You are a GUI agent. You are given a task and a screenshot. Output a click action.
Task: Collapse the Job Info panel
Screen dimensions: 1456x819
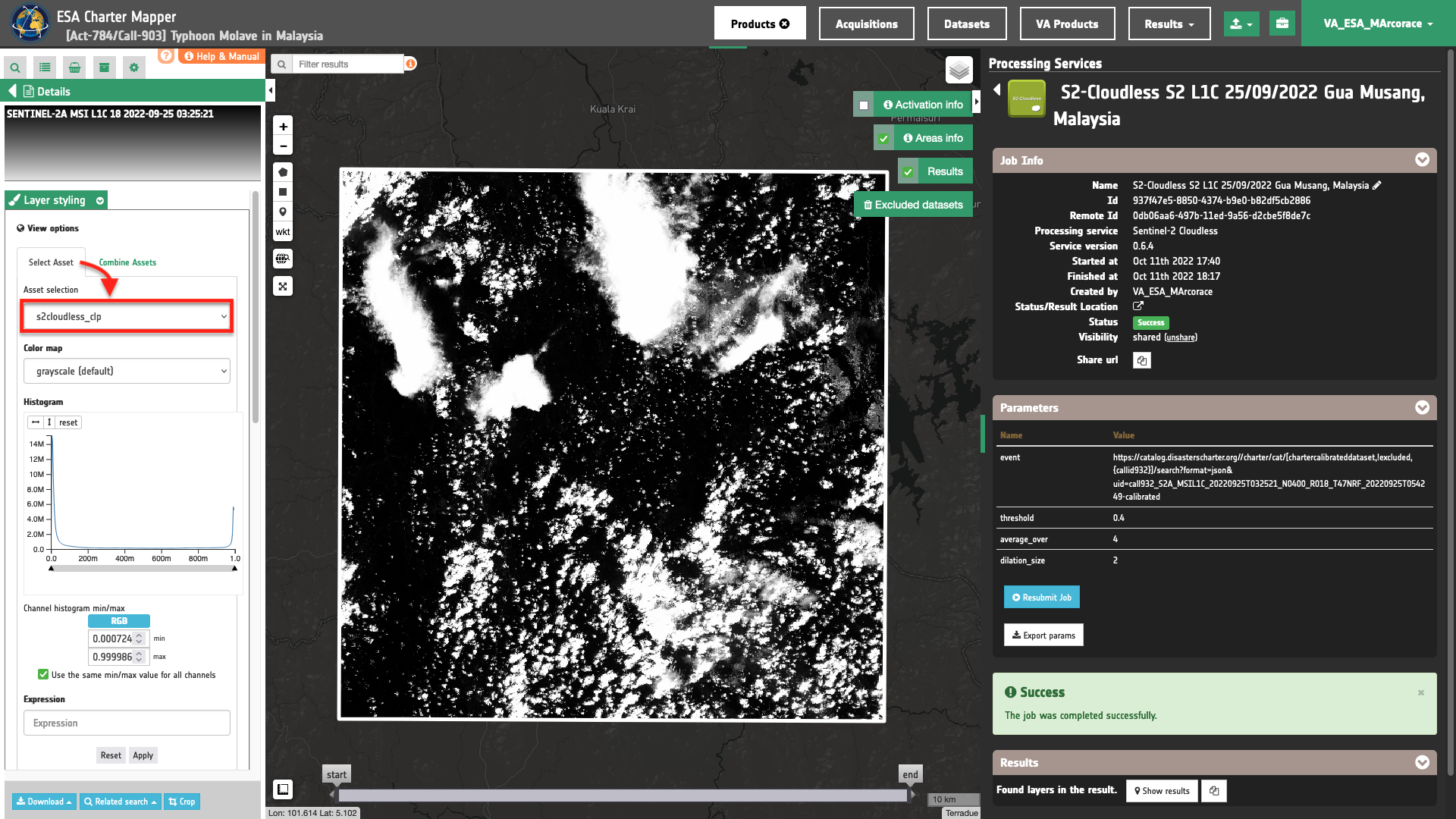tap(1423, 160)
